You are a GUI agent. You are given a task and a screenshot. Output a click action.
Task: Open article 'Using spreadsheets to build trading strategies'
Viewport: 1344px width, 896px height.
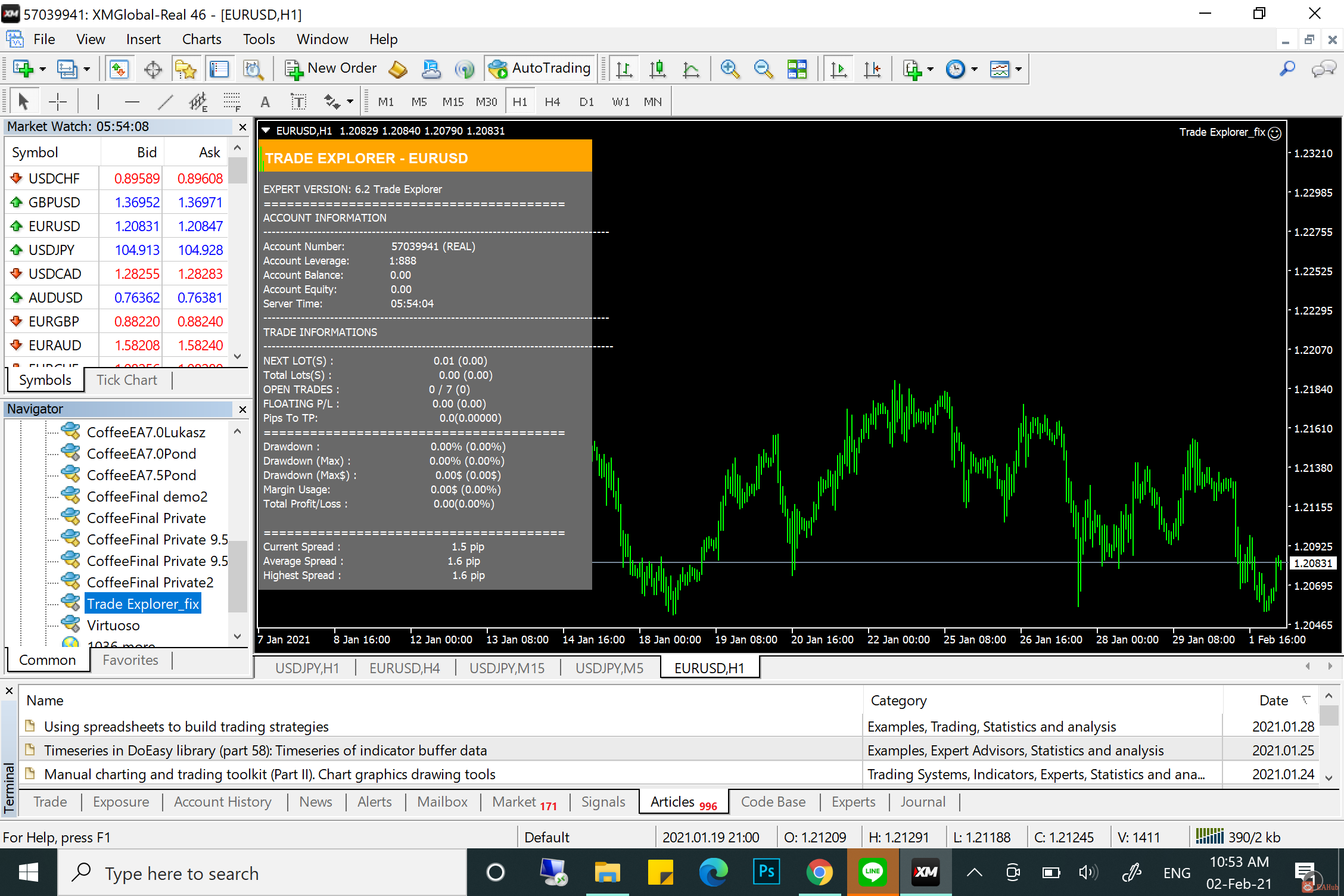(186, 726)
